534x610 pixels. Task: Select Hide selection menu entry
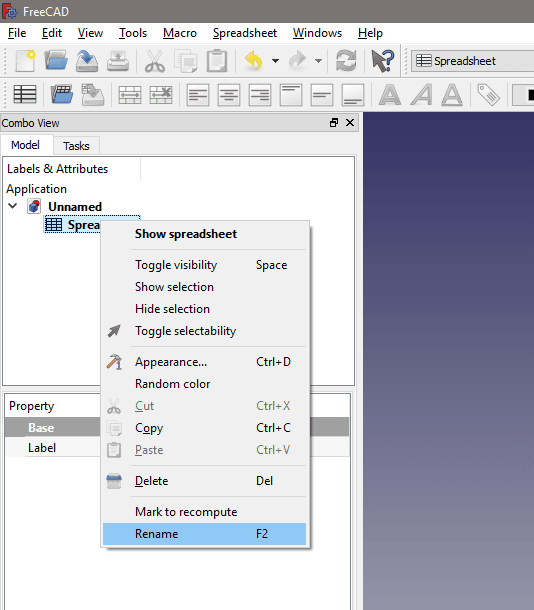pyautogui.click(x=205, y=309)
